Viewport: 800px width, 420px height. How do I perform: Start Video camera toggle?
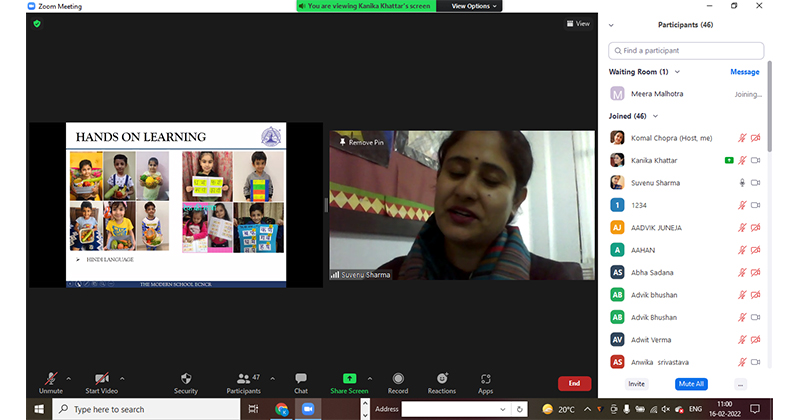point(101,379)
